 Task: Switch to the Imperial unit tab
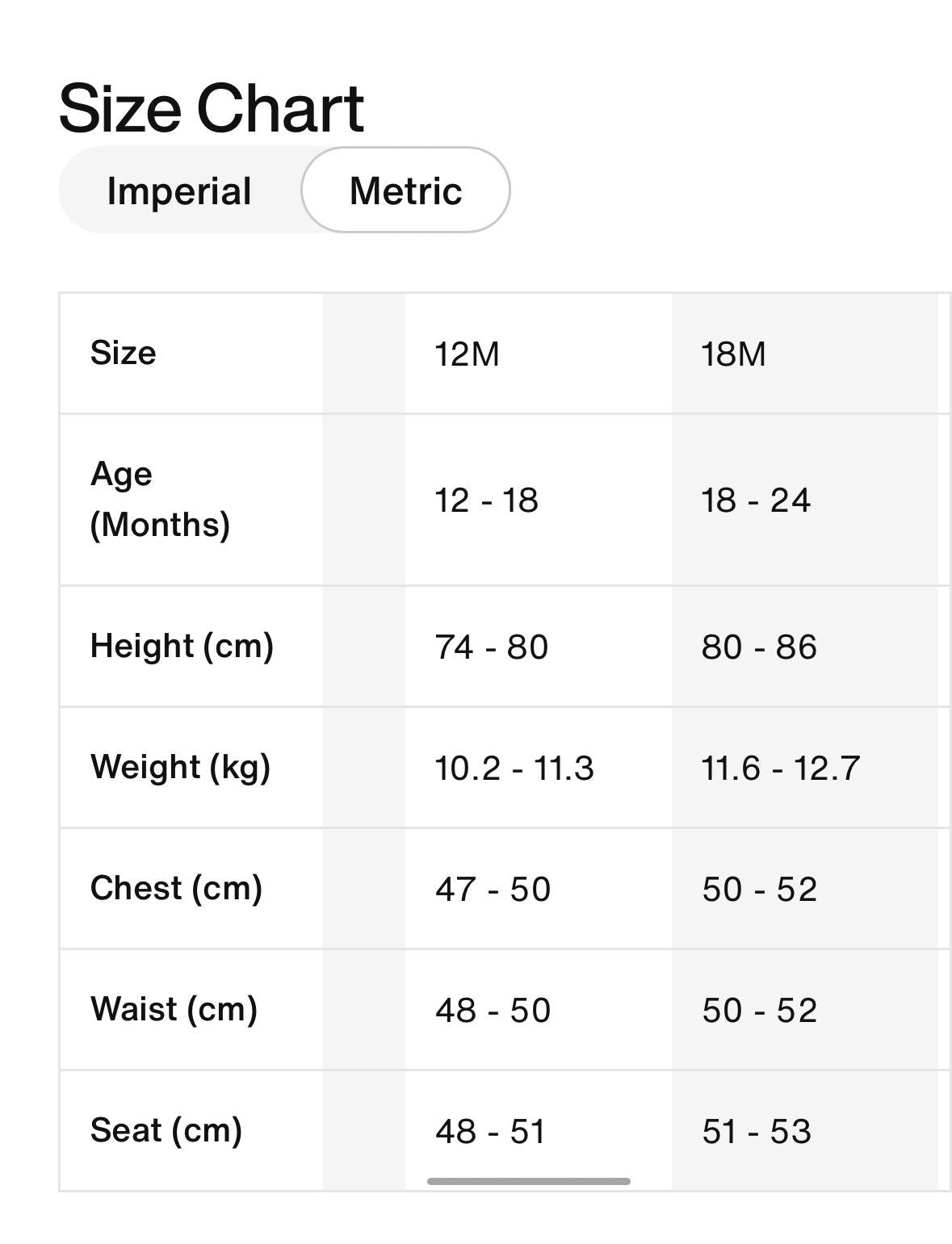[179, 190]
